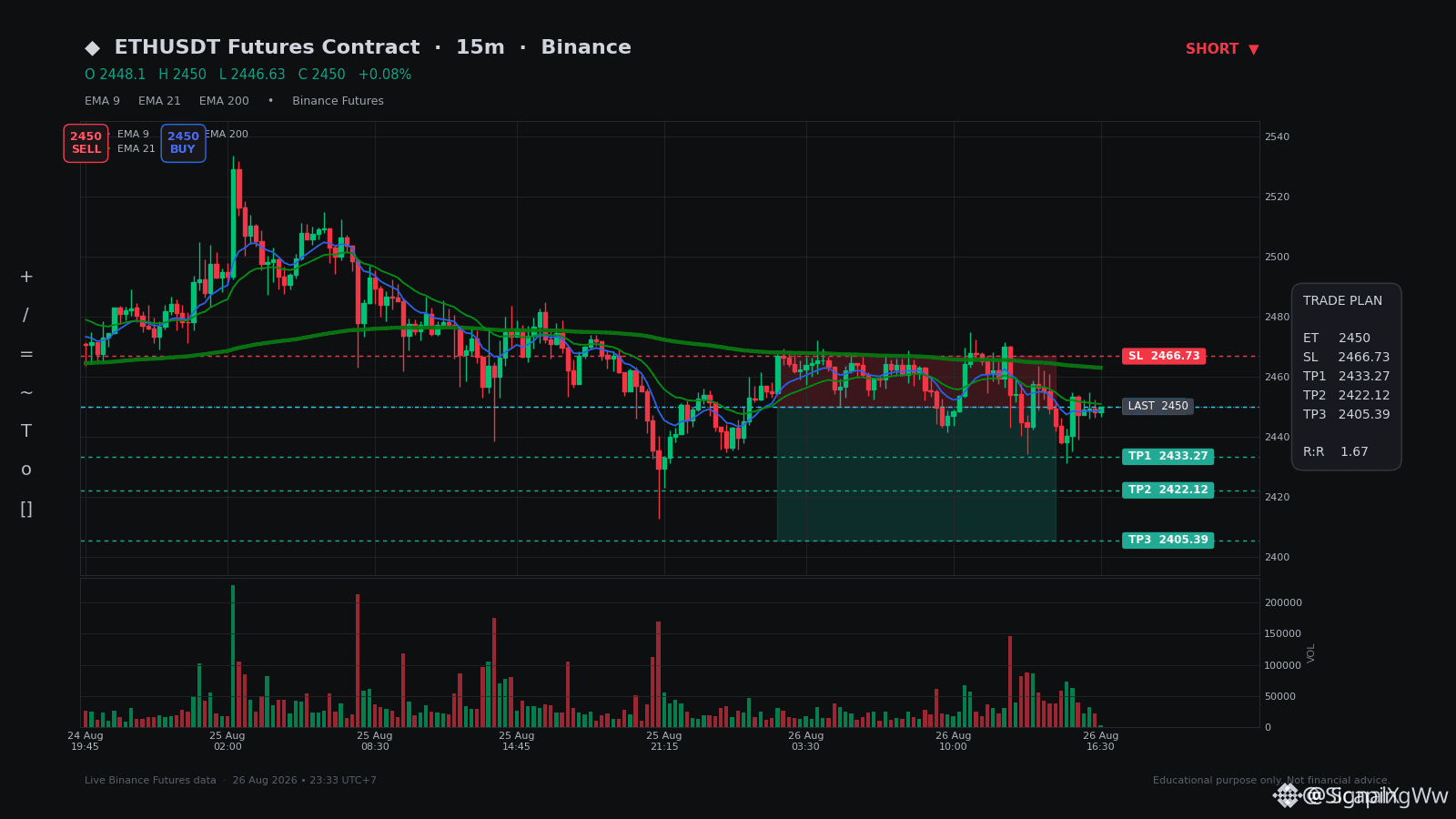Select the T text annotation tool

click(25, 431)
